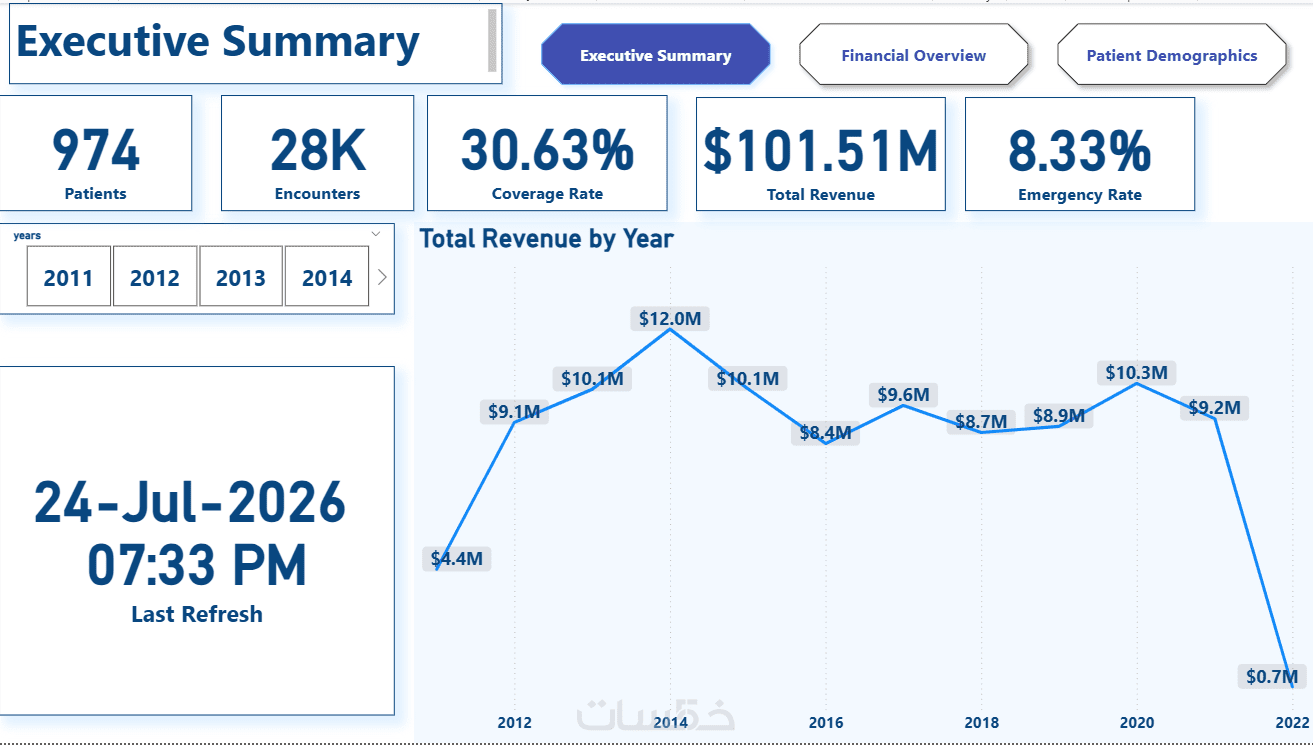Click the $101.51M Total Revenue card

pyautogui.click(x=821, y=153)
